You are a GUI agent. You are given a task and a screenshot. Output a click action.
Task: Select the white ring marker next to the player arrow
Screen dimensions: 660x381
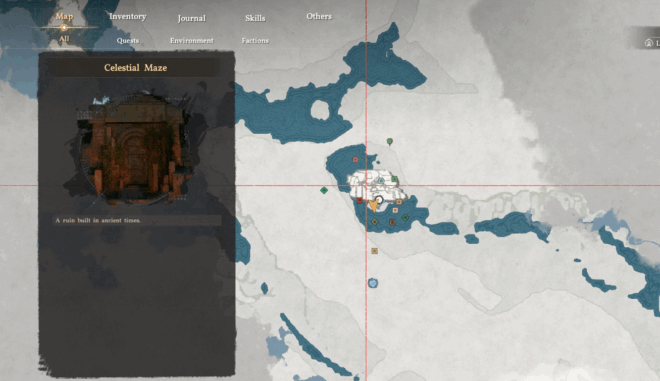[x=379, y=200]
